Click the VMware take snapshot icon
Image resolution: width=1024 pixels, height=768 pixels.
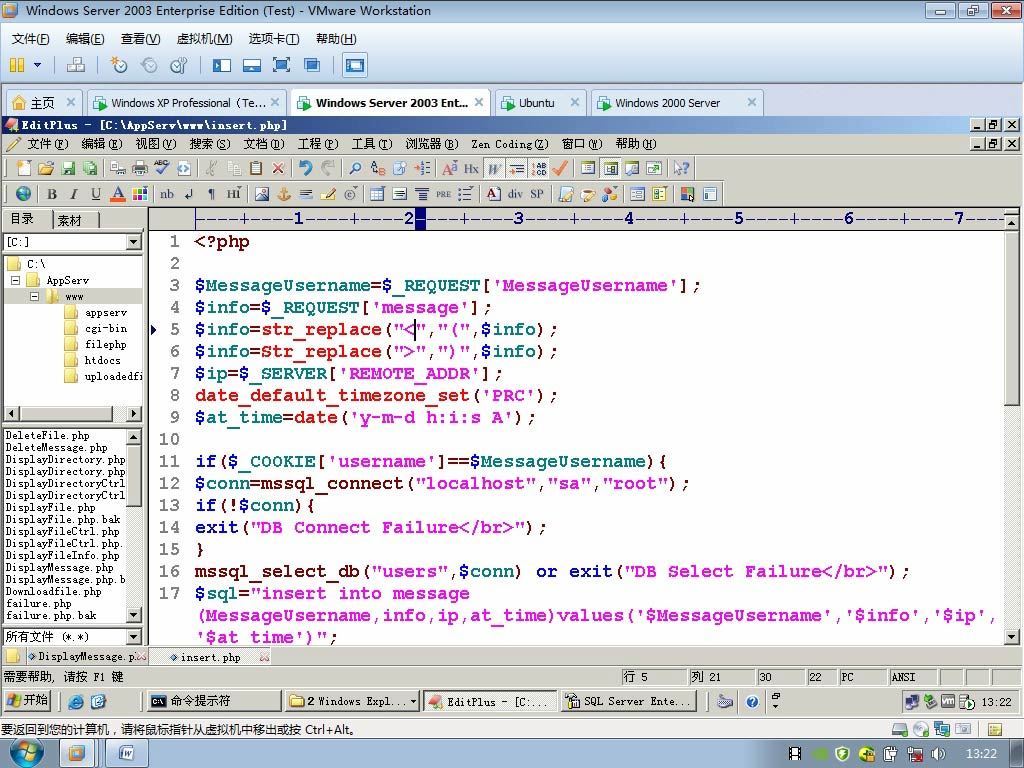point(118,65)
